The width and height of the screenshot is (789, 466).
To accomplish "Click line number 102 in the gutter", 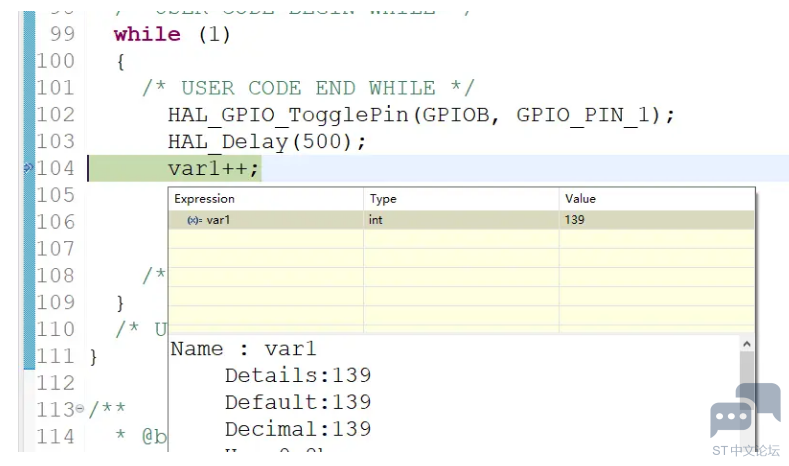I will [x=56, y=115].
